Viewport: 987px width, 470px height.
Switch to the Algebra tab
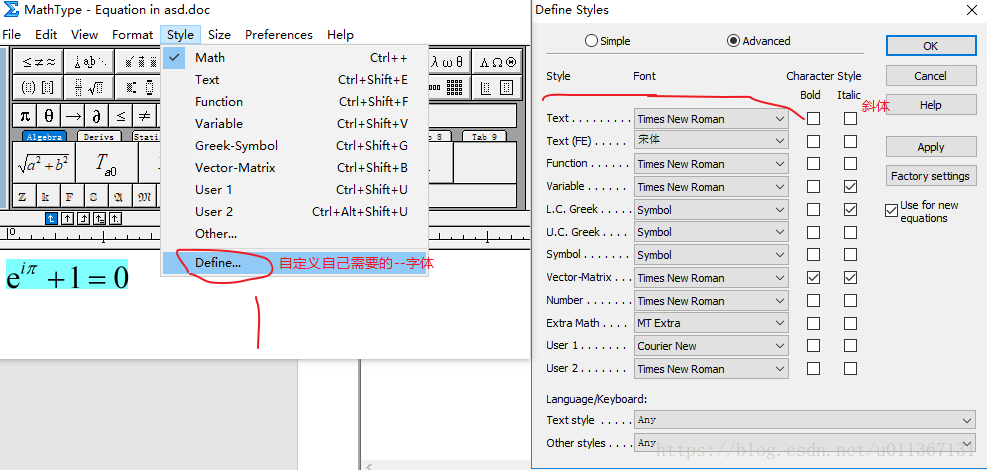[44, 137]
